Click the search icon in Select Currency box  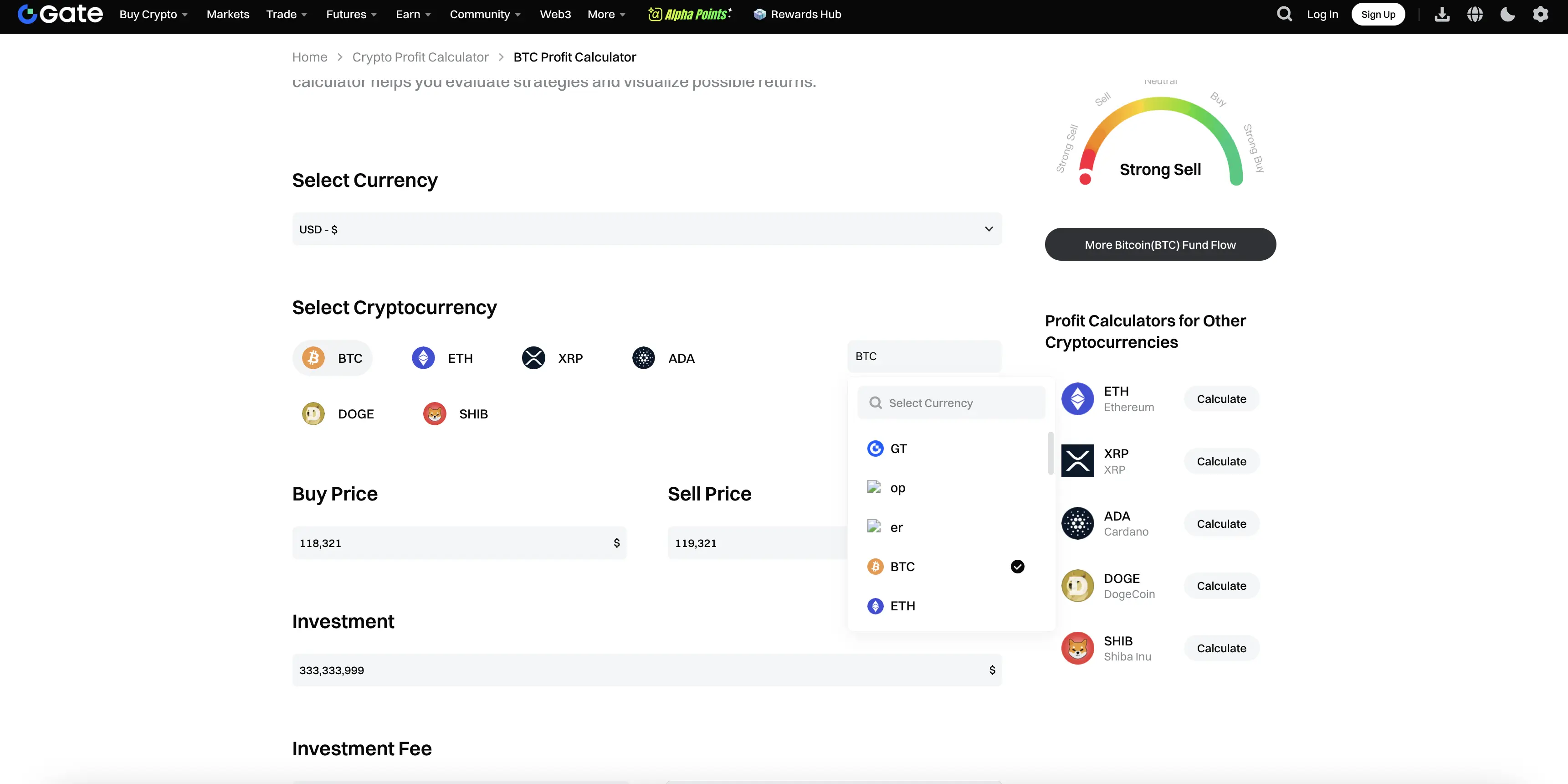point(875,402)
